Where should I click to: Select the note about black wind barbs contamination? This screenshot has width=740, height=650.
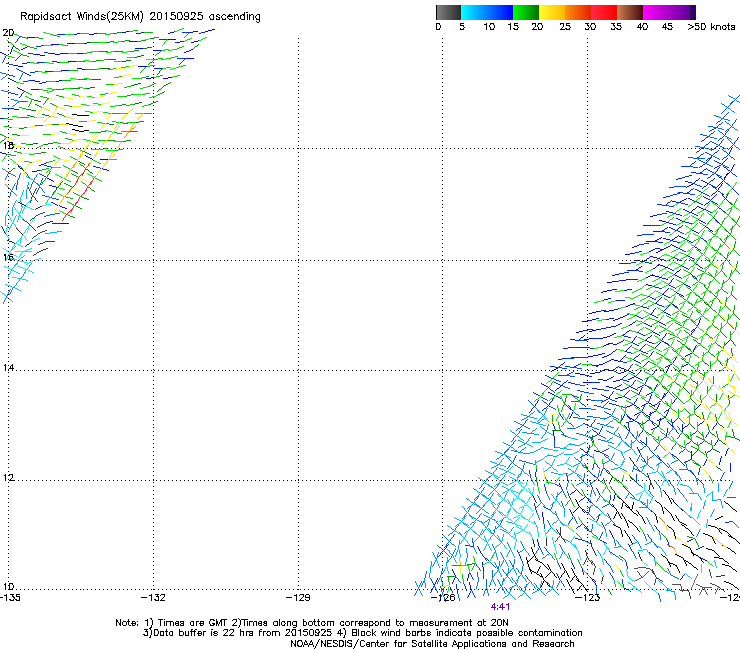(460, 633)
